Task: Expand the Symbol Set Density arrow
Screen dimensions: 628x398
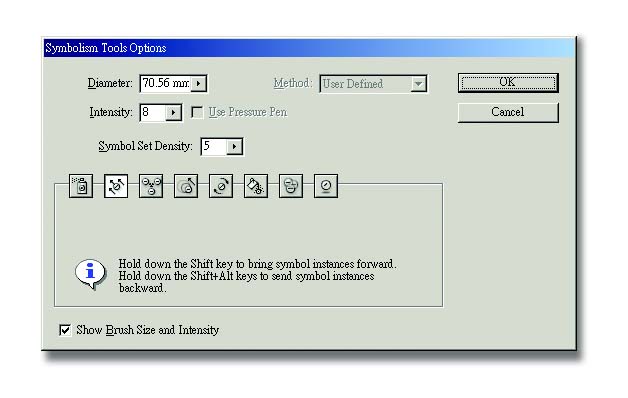Action: (234, 147)
